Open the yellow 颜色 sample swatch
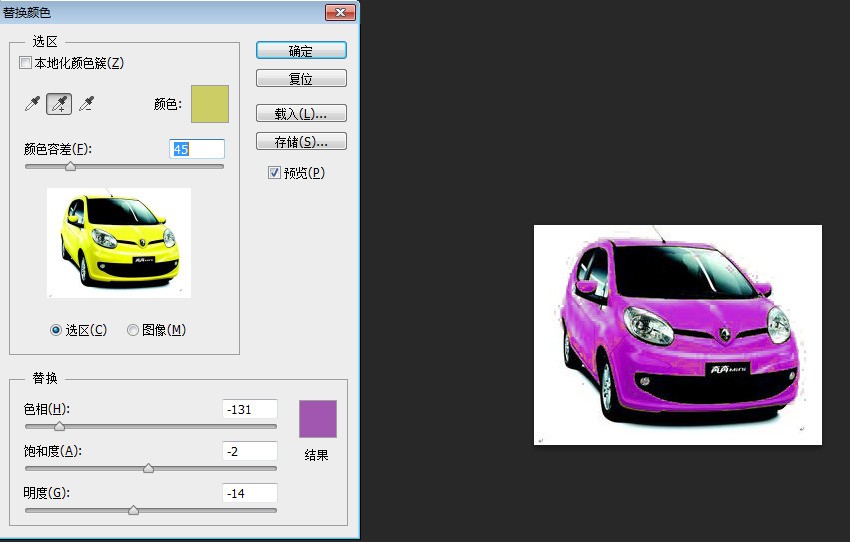 [210, 104]
